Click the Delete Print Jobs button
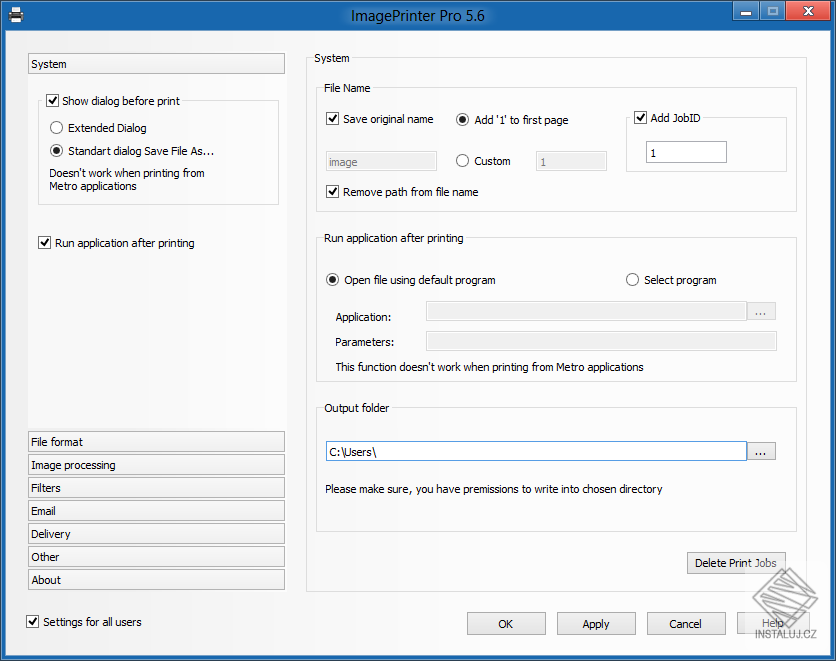The width and height of the screenshot is (836, 661). click(736, 563)
